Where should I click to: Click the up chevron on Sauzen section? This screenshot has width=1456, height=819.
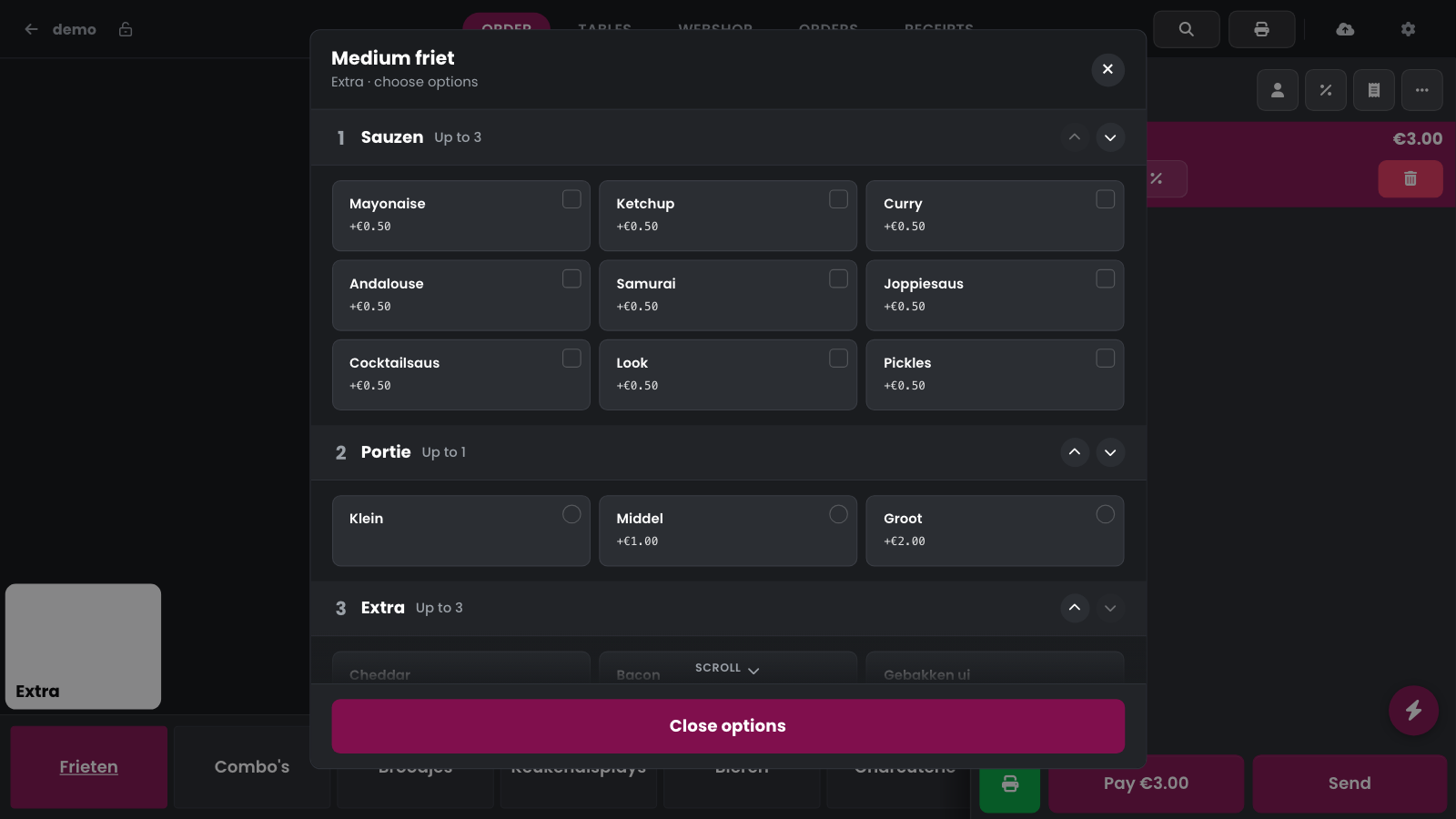tap(1075, 137)
